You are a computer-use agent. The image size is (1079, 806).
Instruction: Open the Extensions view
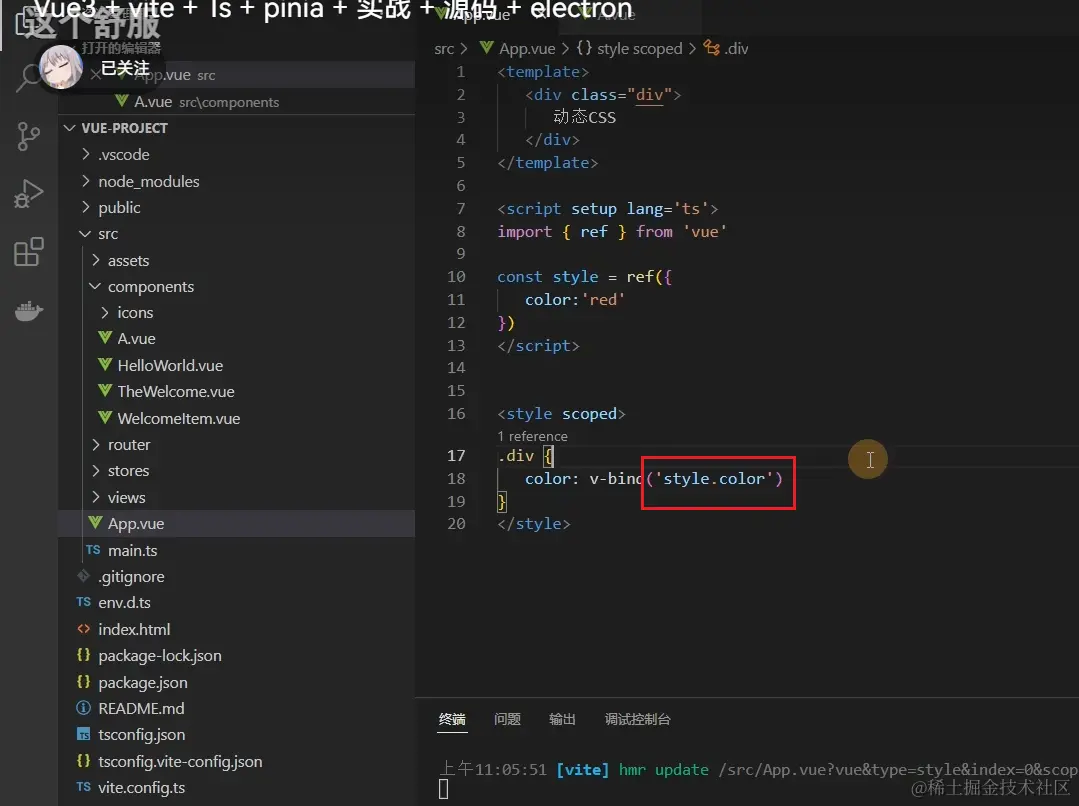[28, 252]
